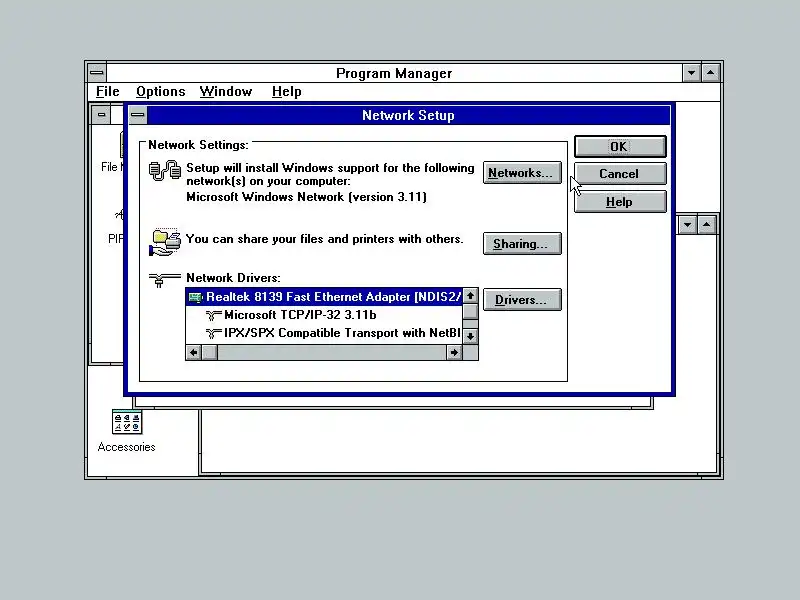Select the IPX/SPX transport protocol icon

[x=213, y=333]
